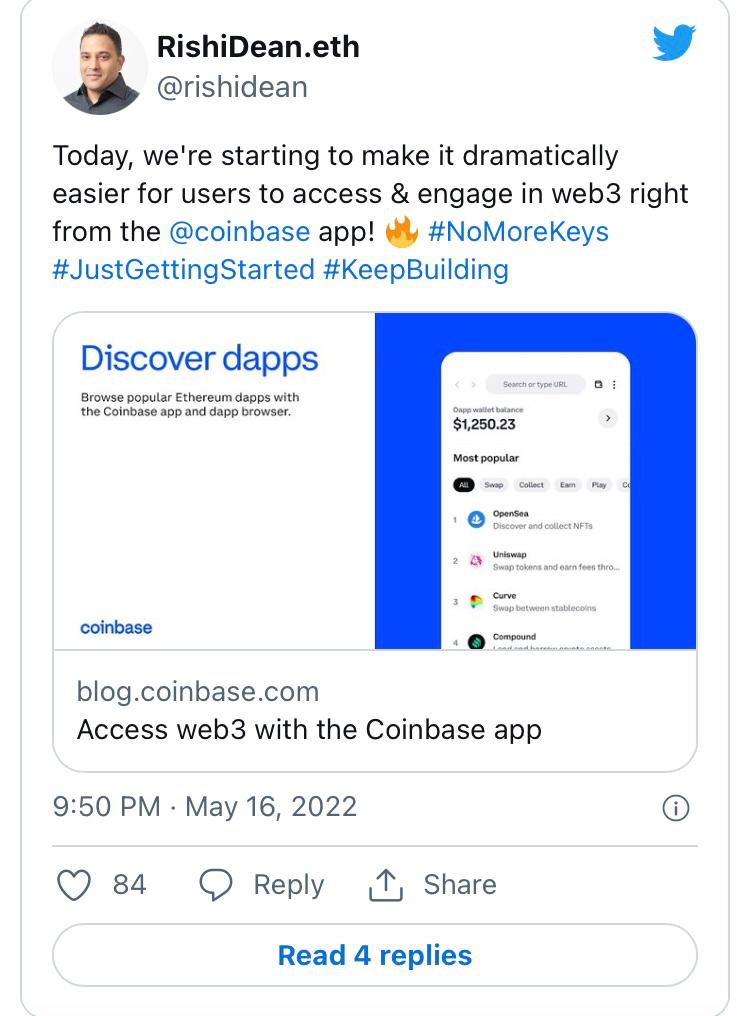Expand the dapp wallet balance chevron

[608, 418]
